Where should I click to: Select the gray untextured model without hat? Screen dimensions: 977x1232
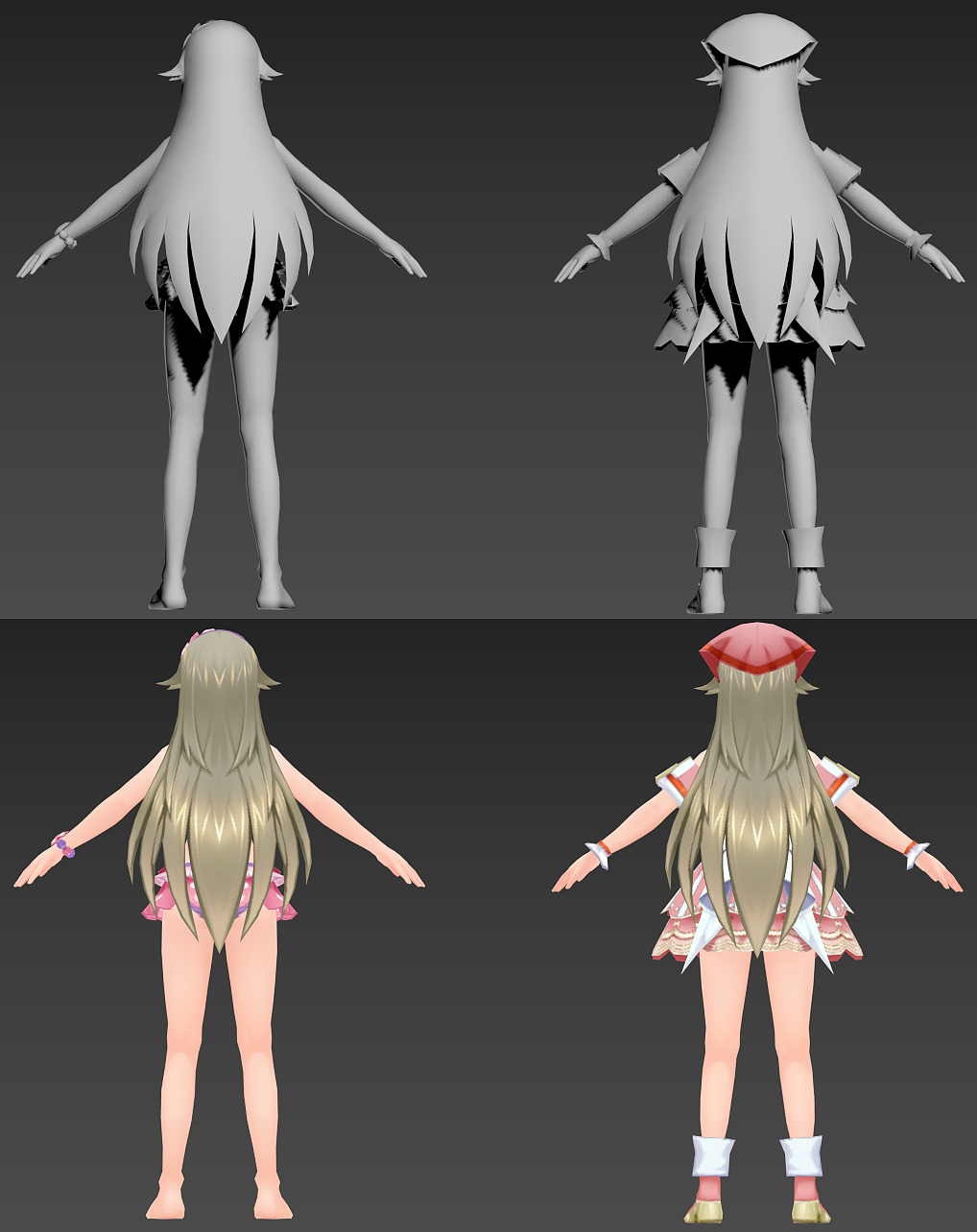click(x=222, y=317)
